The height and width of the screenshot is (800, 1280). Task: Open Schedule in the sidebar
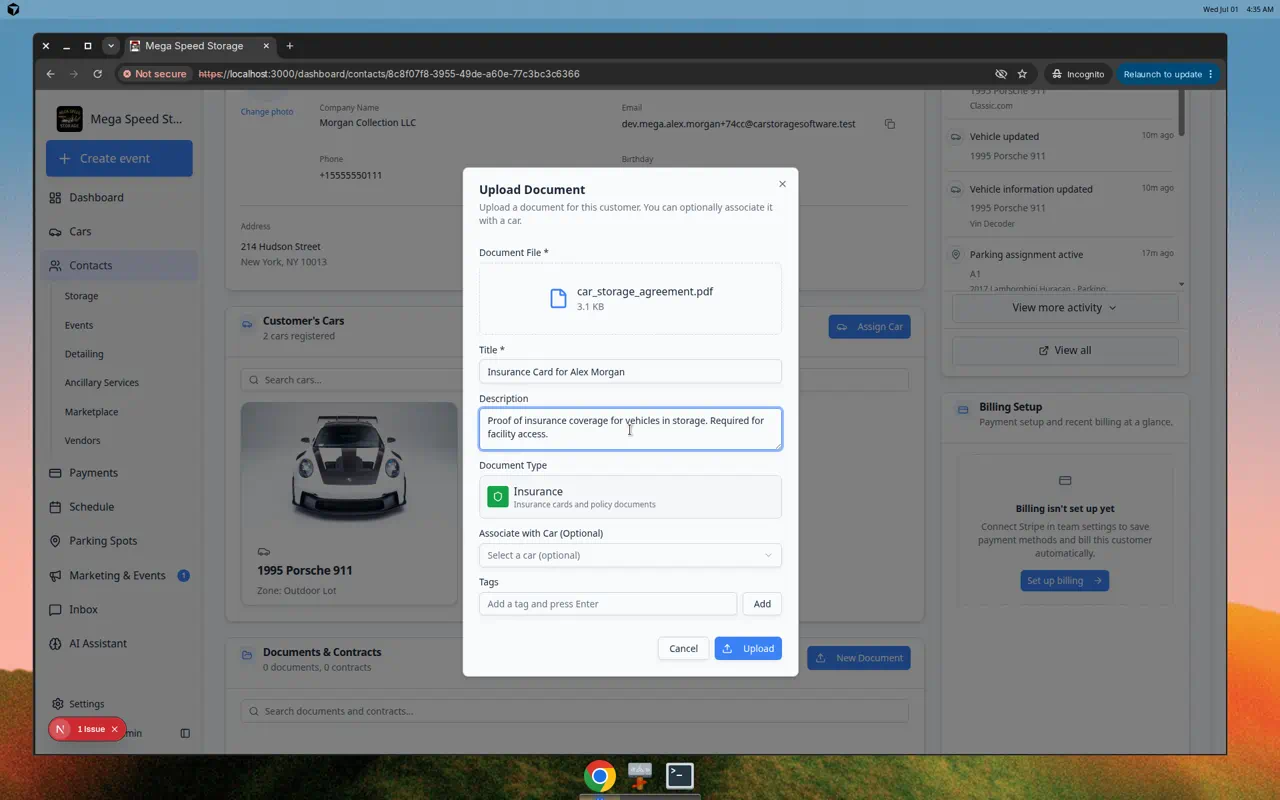pyautogui.click(x=119, y=506)
